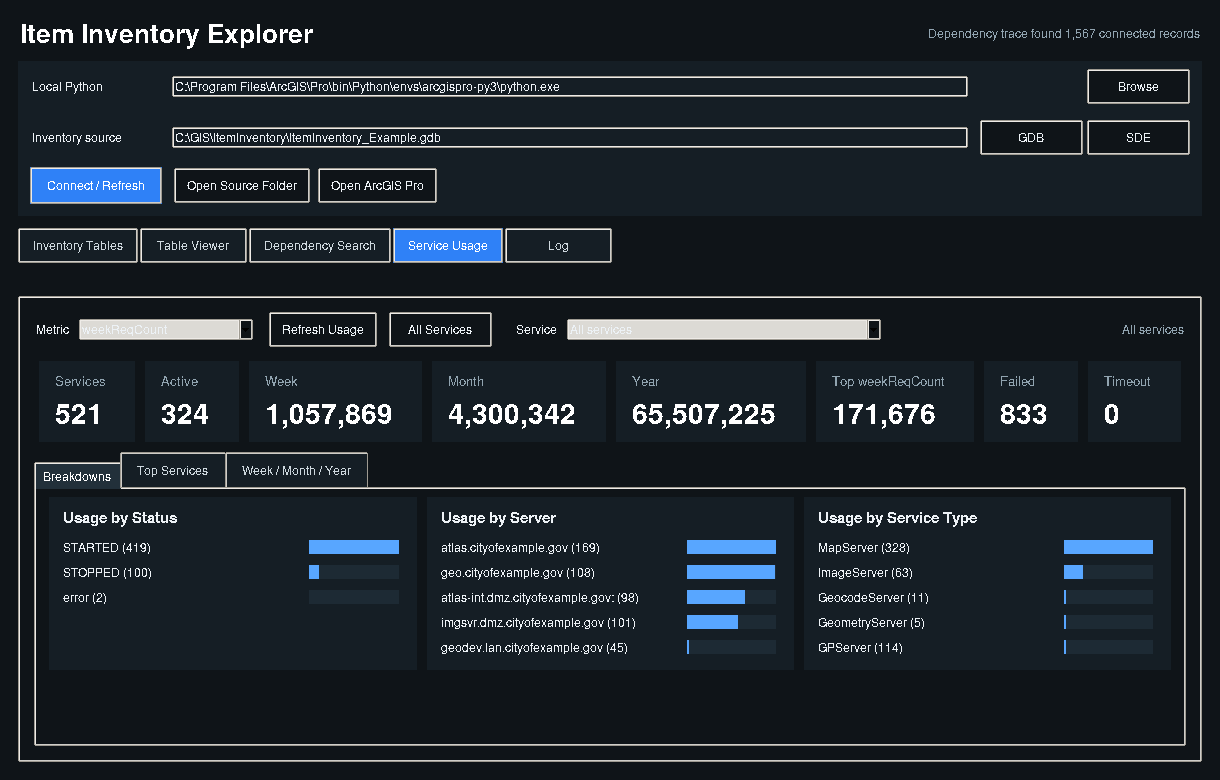This screenshot has height=780, width=1220.
Task: Click the ImageServer (63) usage bar
Action: tap(1108, 572)
